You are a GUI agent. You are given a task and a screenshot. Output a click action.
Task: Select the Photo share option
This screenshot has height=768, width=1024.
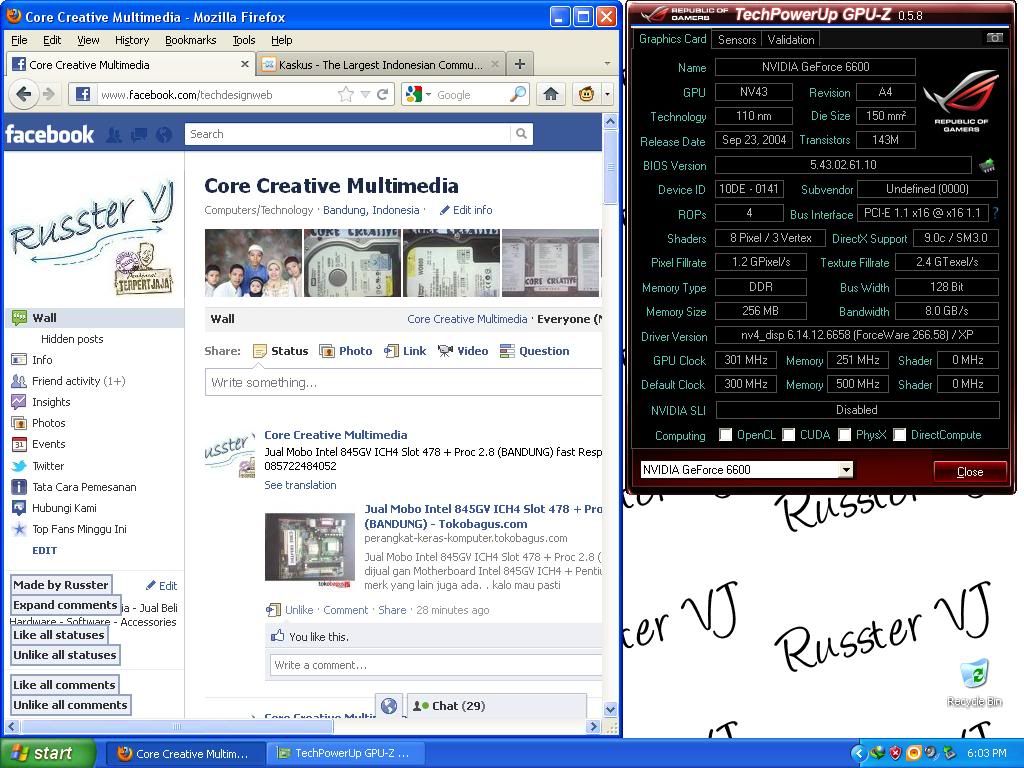click(x=345, y=351)
